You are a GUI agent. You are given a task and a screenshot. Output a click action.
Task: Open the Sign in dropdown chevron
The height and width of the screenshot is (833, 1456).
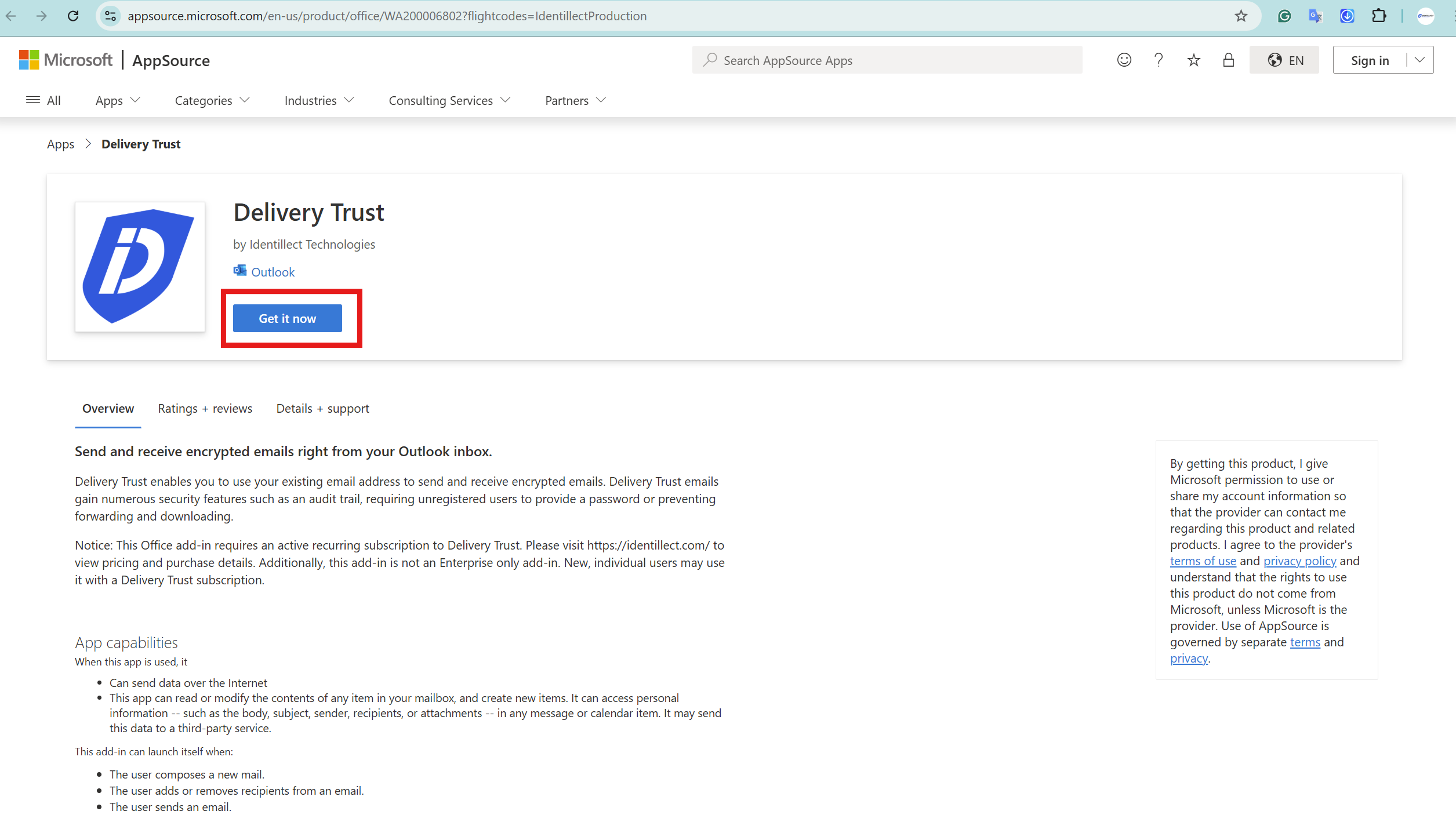pyautogui.click(x=1419, y=60)
